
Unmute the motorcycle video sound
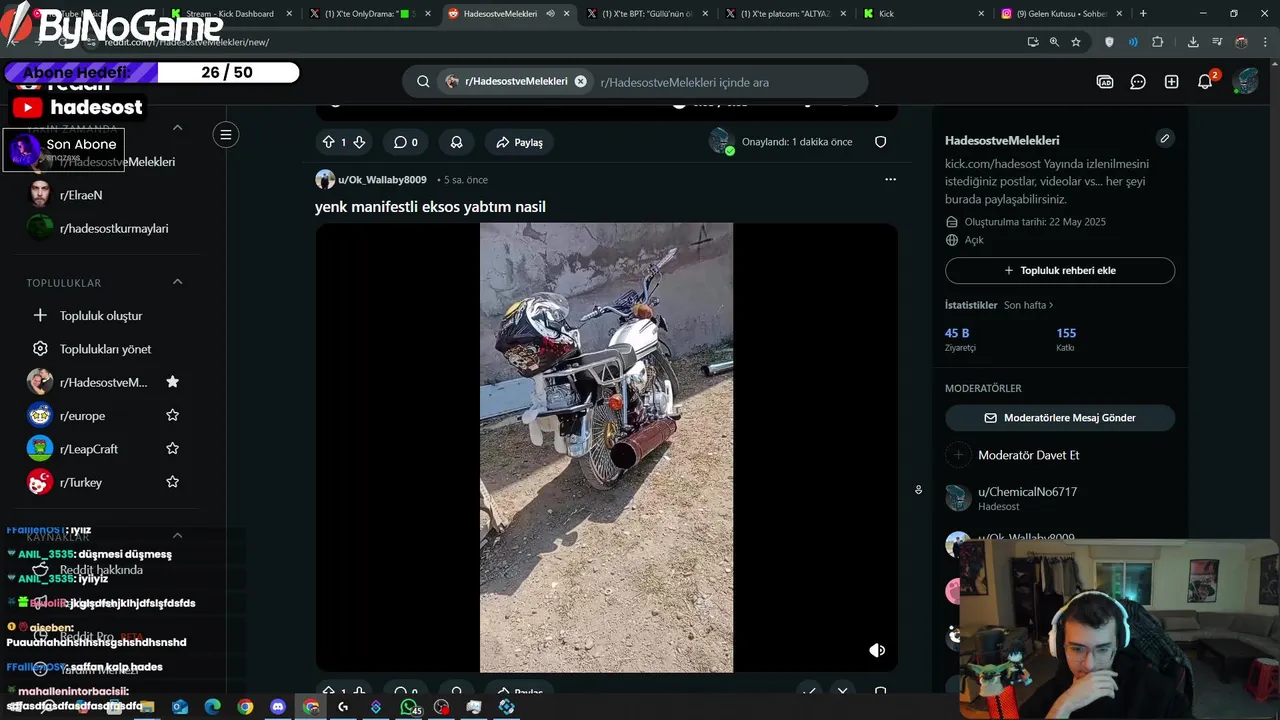877,650
